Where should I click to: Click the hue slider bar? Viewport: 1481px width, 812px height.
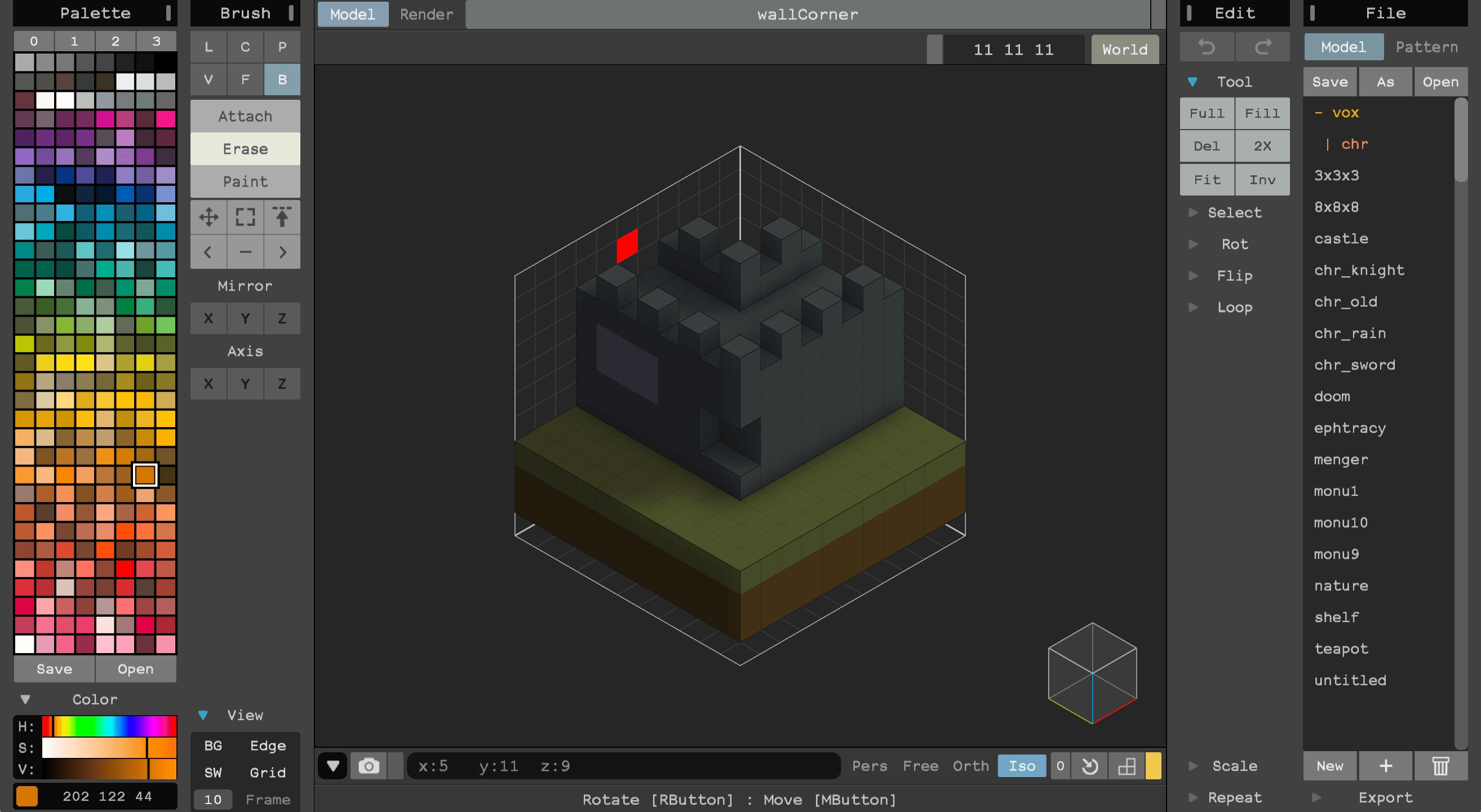pyautogui.click(x=109, y=726)
